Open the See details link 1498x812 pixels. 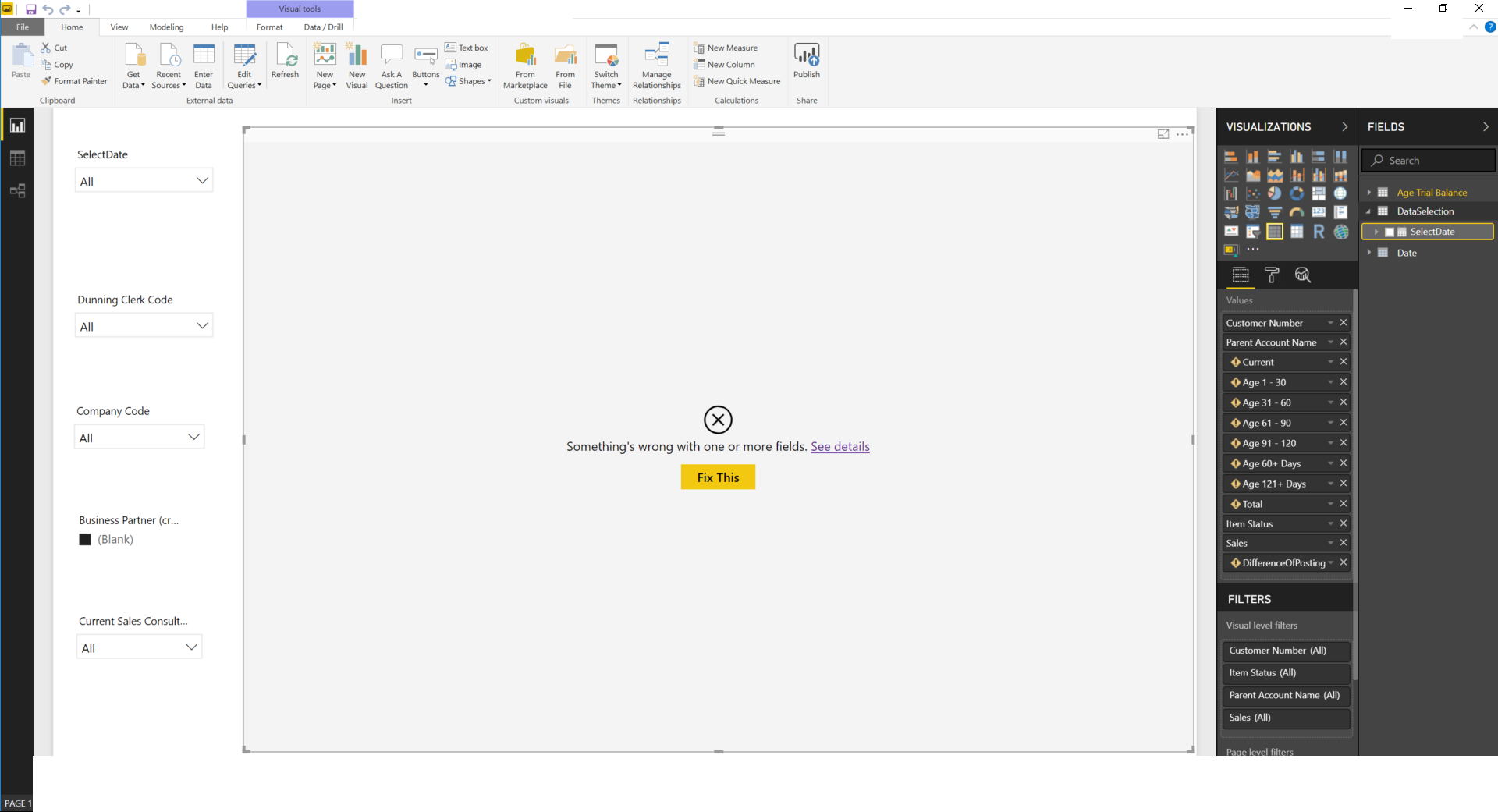tap(840, 447)
